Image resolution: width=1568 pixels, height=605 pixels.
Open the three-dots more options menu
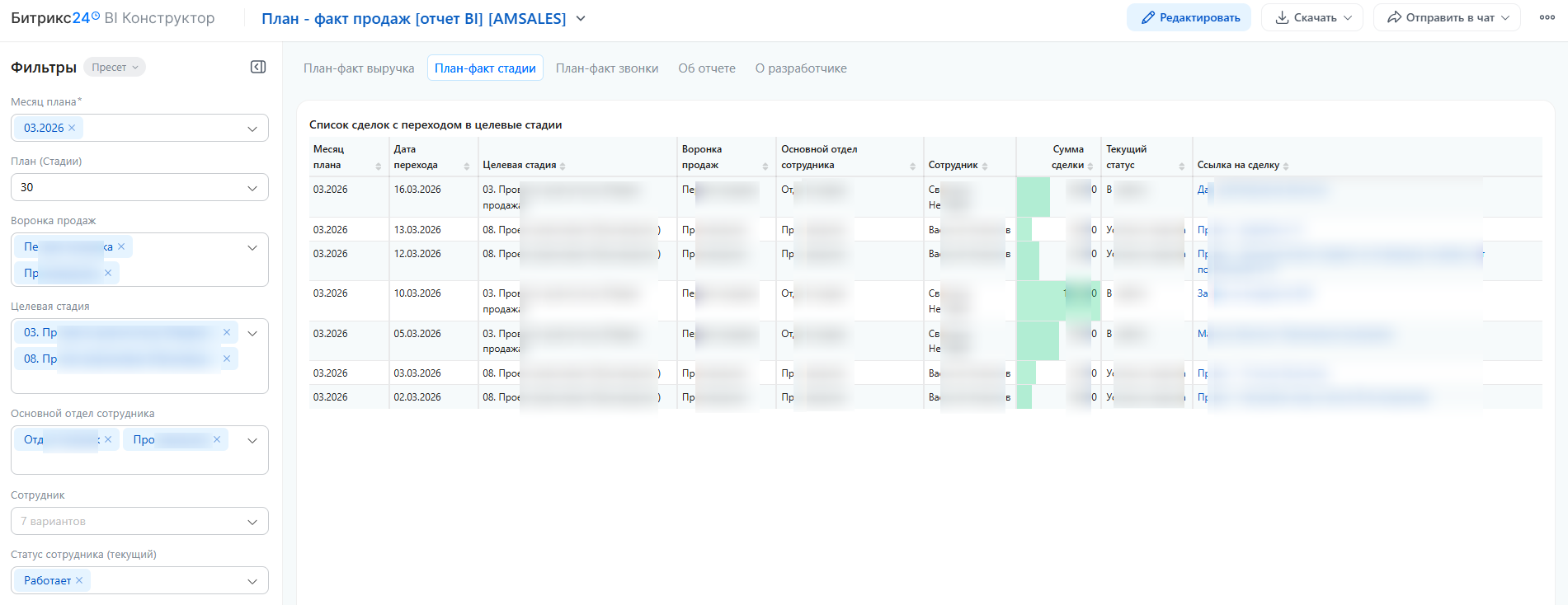pyautogui.click(x=1547, y=17)
